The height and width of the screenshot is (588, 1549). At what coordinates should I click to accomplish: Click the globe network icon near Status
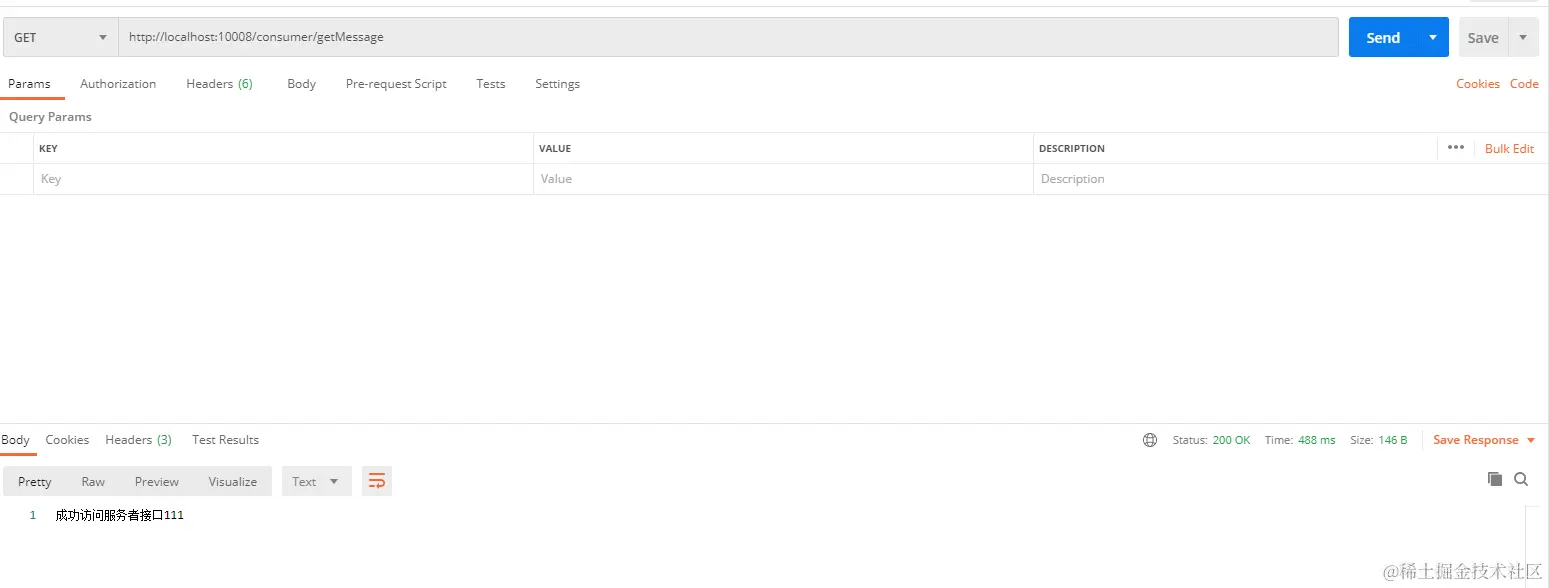pos(1150,440)
